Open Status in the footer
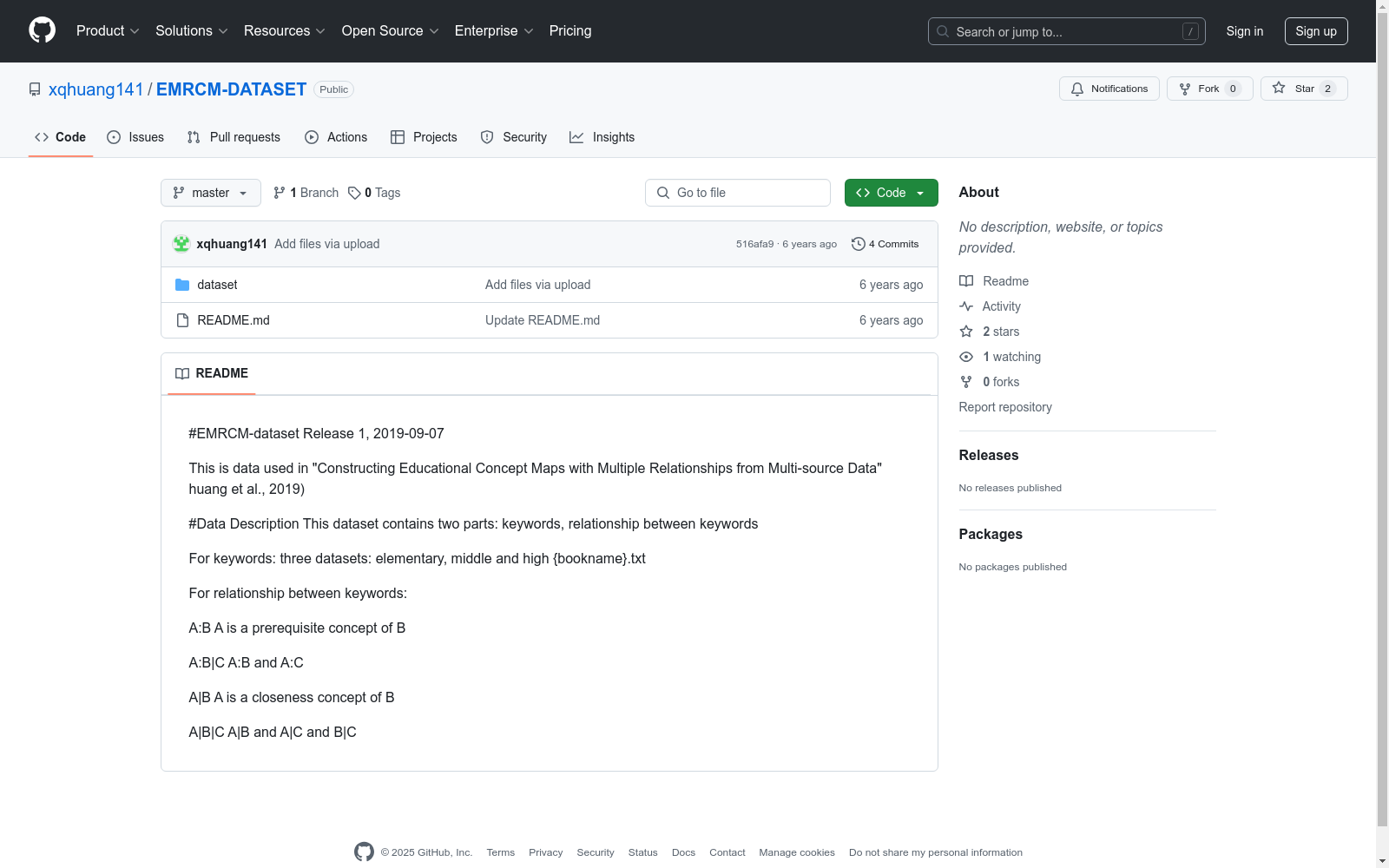The width and height of the screenshot is (1389, 868). [643, 852]
